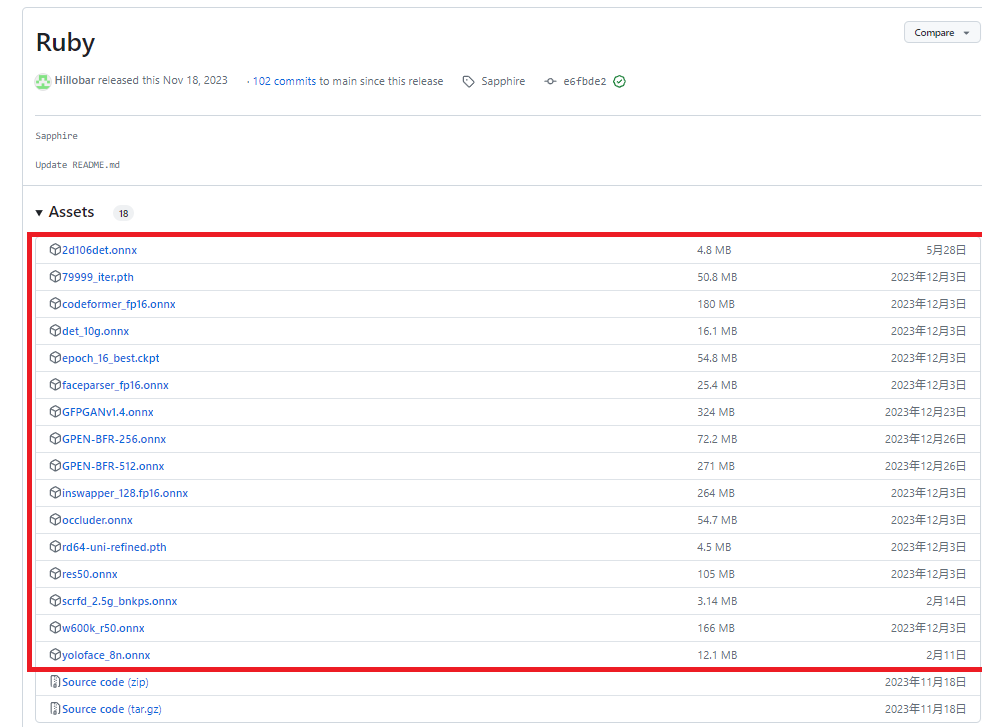Click the Ruby release title

tap(65, 43)
